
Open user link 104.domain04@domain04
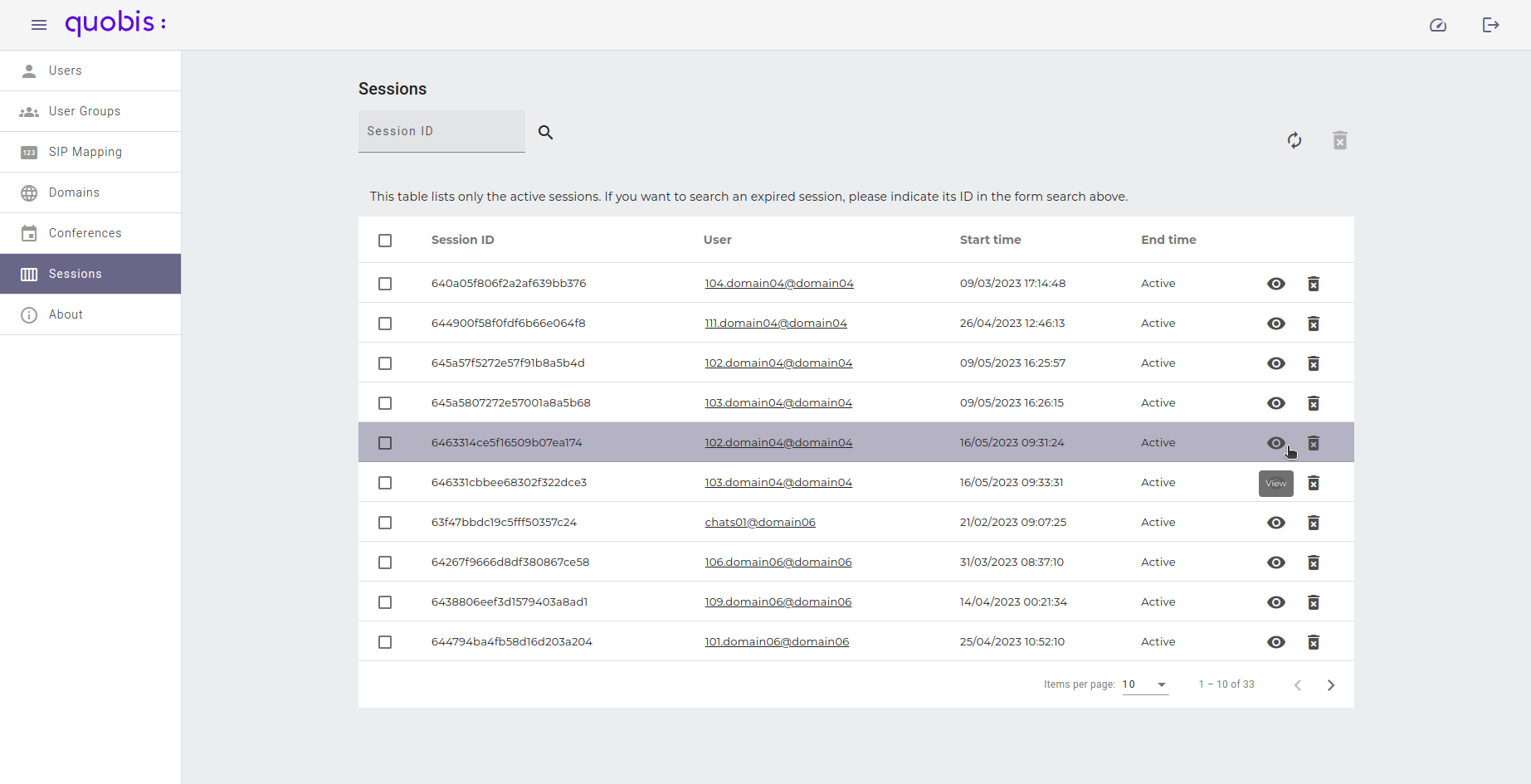click(779, 284)
